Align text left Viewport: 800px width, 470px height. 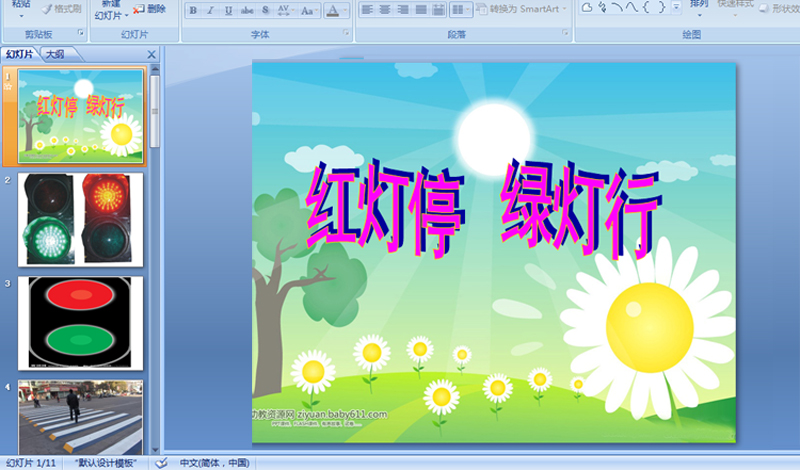[x=367, y=10]
